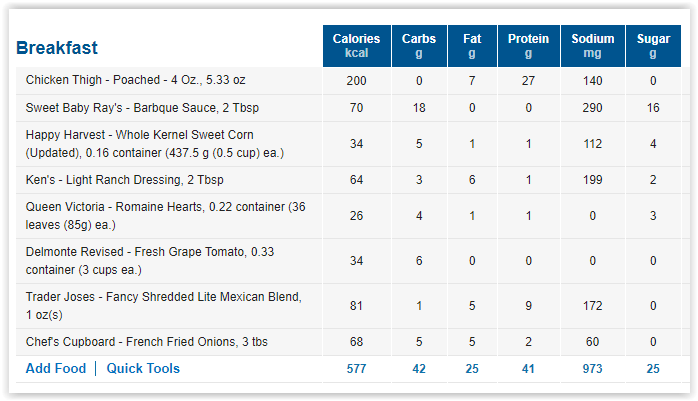
Task: Open Queen Victoria Romaine Hearts entry
Action: click(165, 216)
